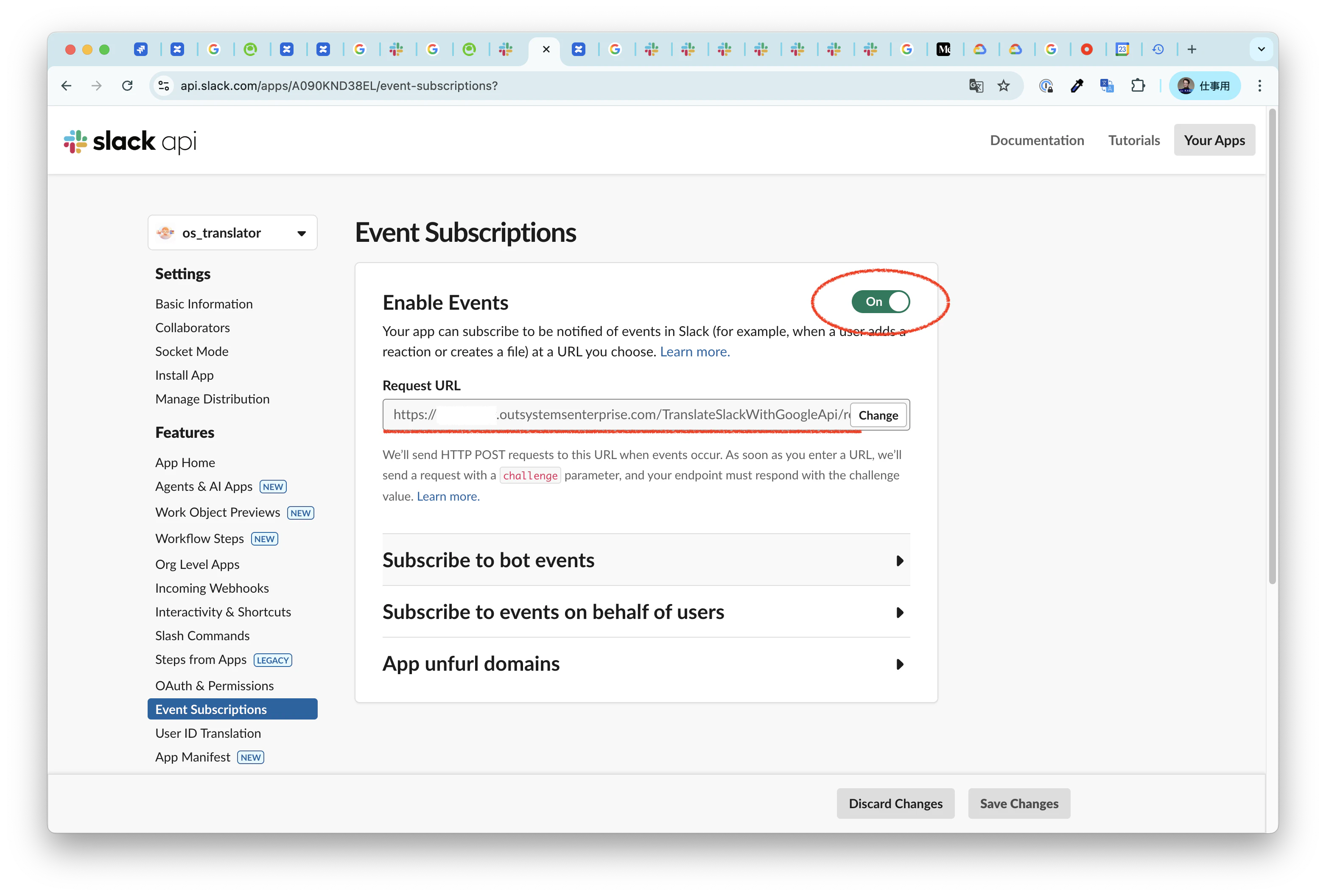Open Incoming Webhooks page
Image resolution: width=1326 pixels, height=896 pixels.
coord(212,588)
